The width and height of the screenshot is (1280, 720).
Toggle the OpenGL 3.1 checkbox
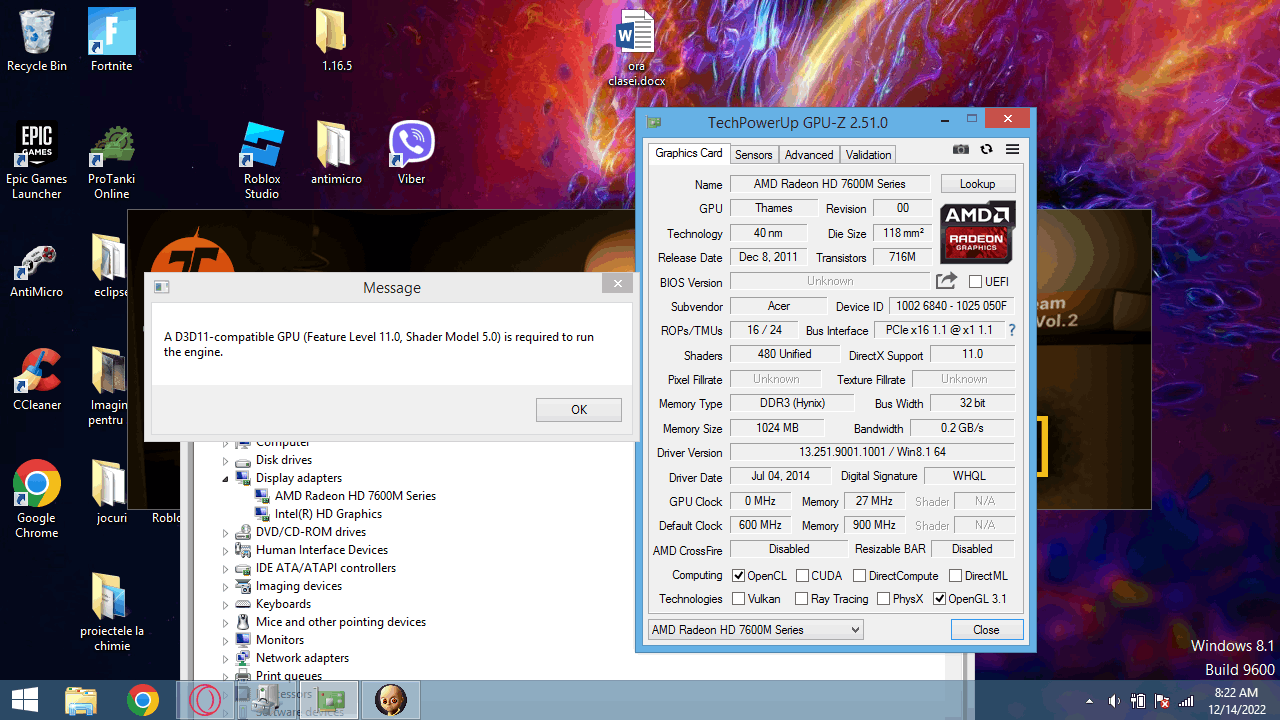[x=939, y=599]
